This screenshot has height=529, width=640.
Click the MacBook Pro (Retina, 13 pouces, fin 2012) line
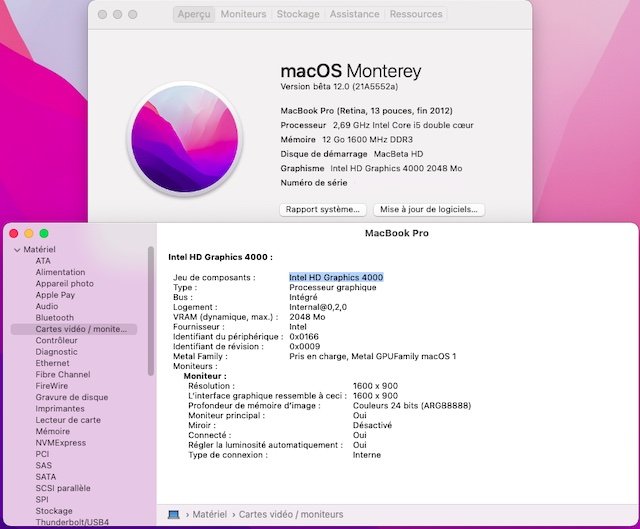[x=367, y=111]
